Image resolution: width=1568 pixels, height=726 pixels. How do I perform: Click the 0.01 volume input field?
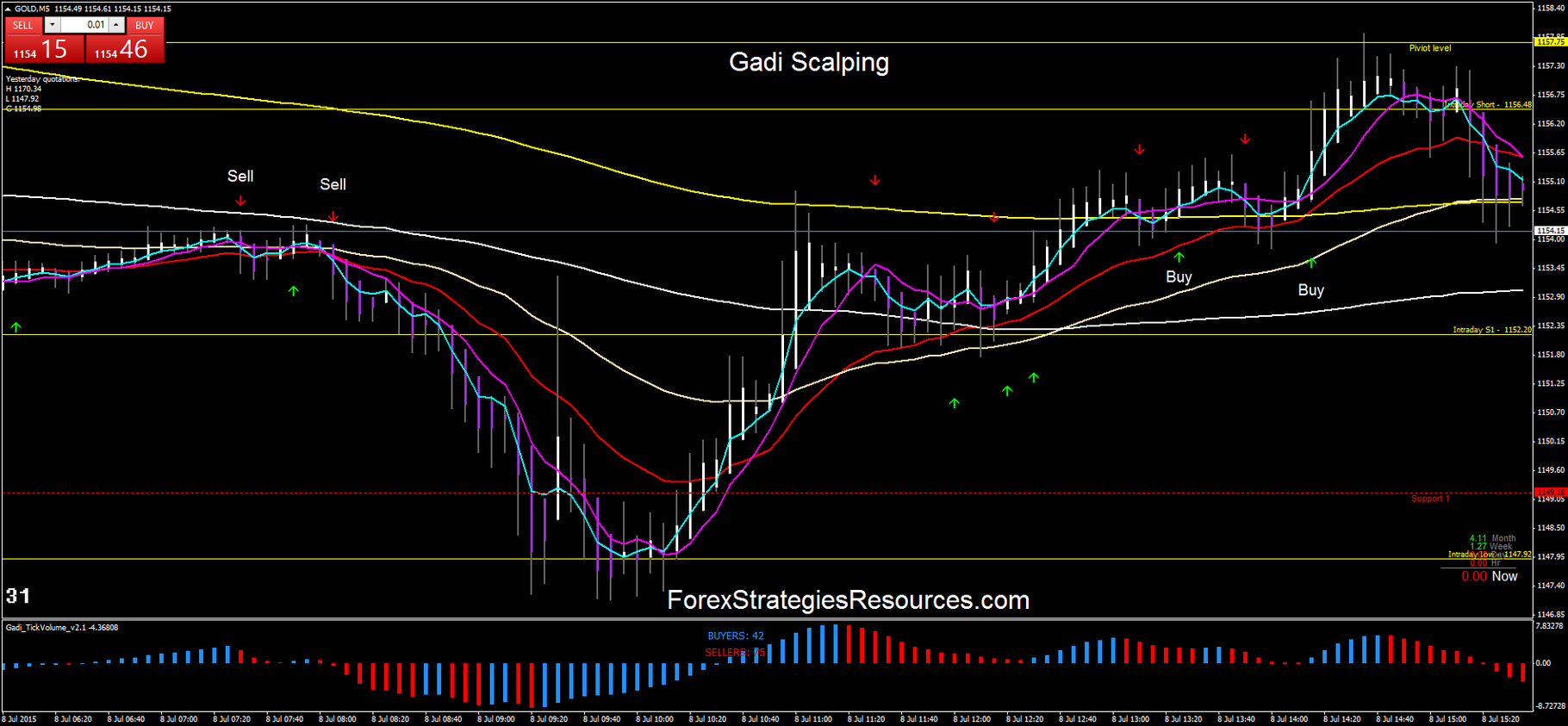[84, 25]
